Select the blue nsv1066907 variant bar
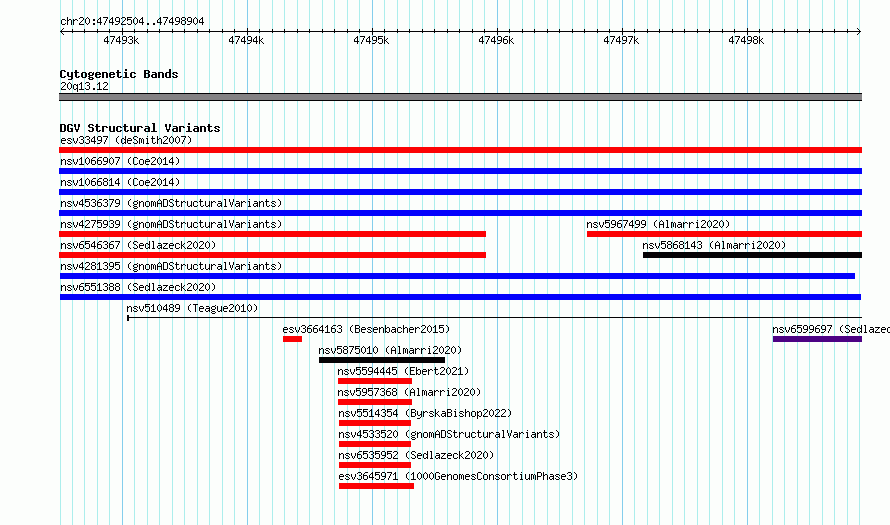 [460, 171]
